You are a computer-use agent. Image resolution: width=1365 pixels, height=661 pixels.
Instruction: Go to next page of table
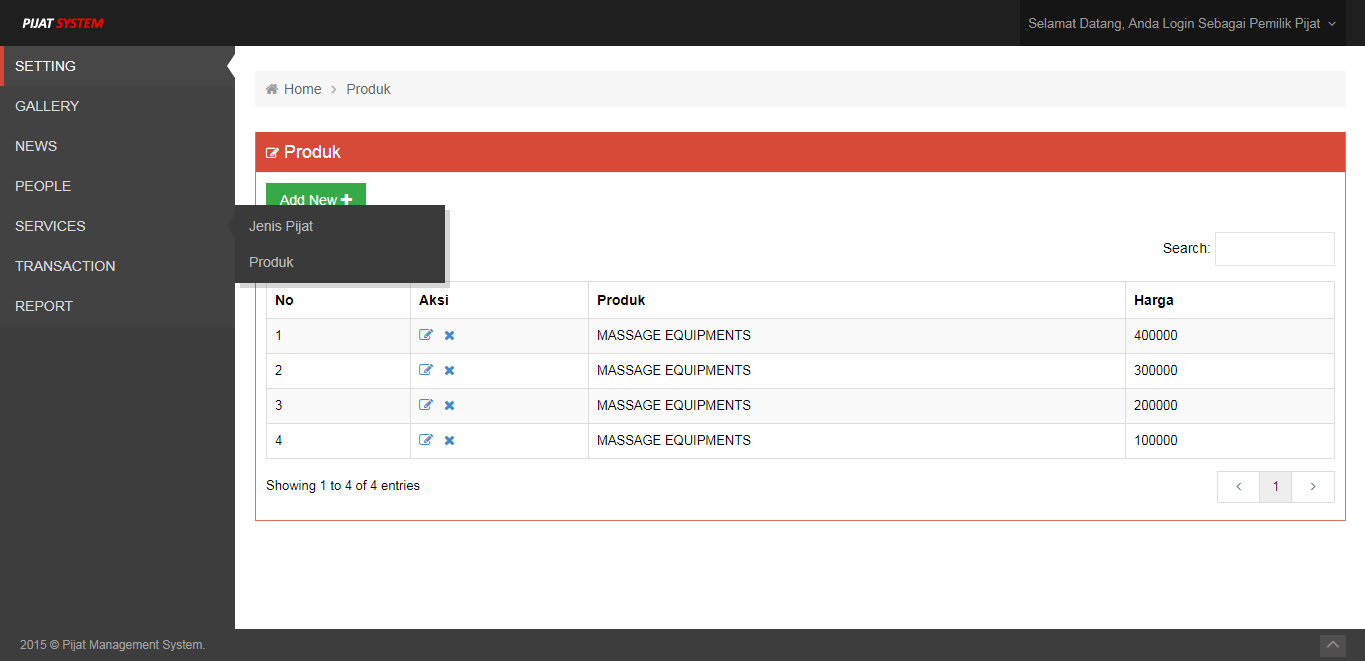pyautogui.click(x=1313, y=487)
